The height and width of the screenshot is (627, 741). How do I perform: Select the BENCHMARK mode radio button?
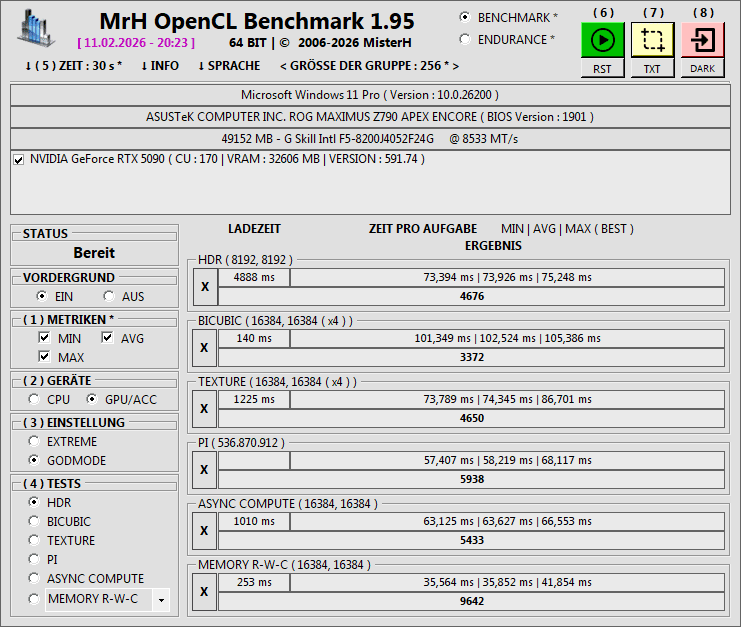465,17
